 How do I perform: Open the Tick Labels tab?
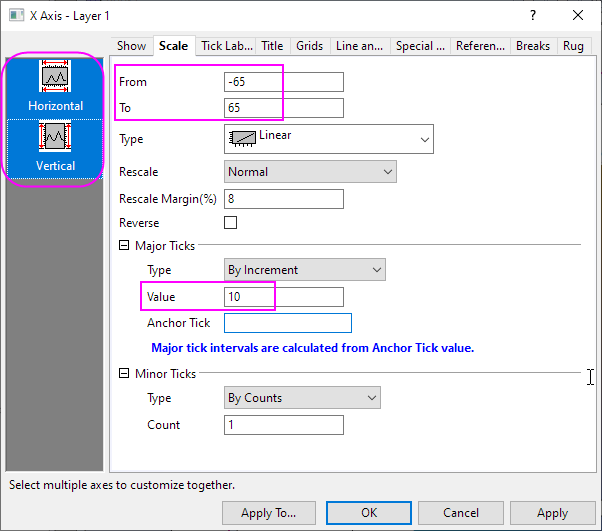(225, 46)
